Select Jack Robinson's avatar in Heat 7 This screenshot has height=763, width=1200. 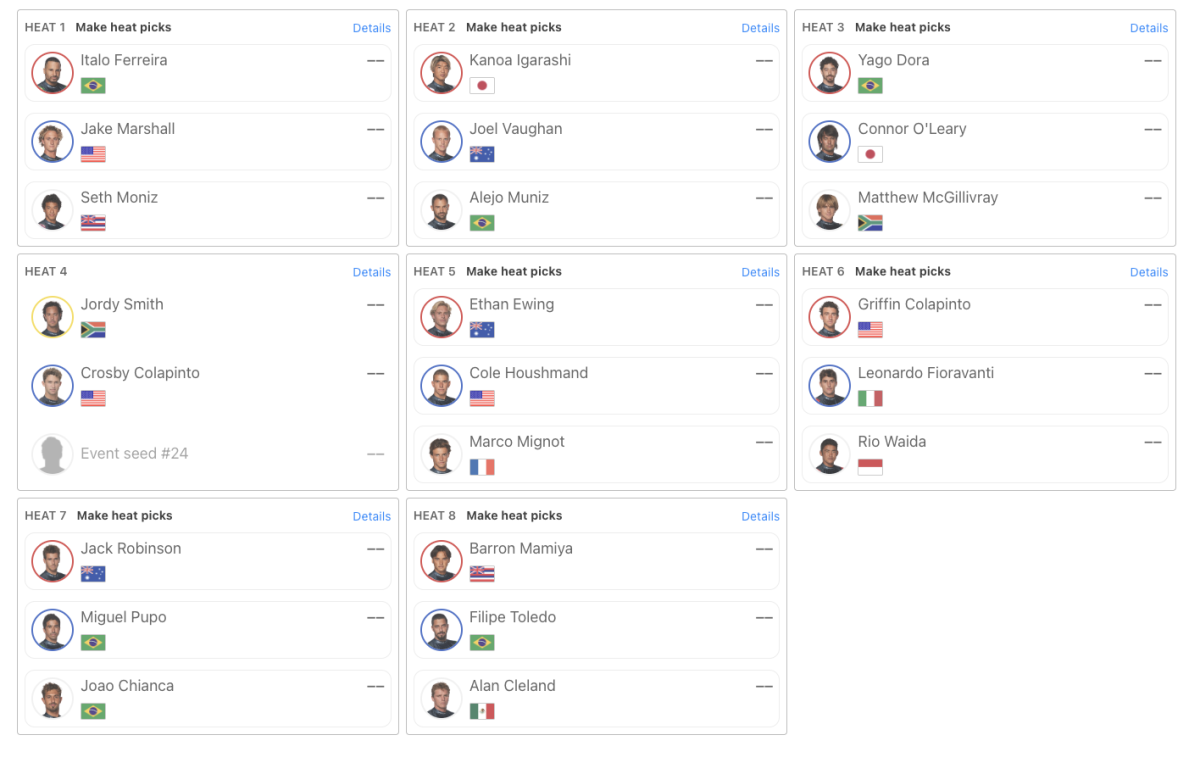click(x=52, y=561)
